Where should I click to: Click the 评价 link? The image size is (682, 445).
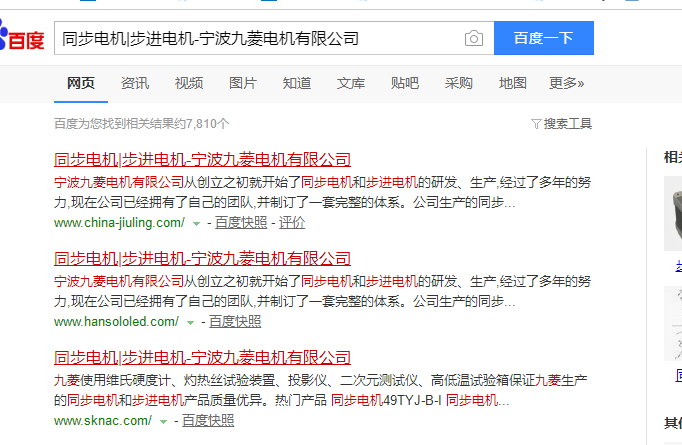pos(292,223)
